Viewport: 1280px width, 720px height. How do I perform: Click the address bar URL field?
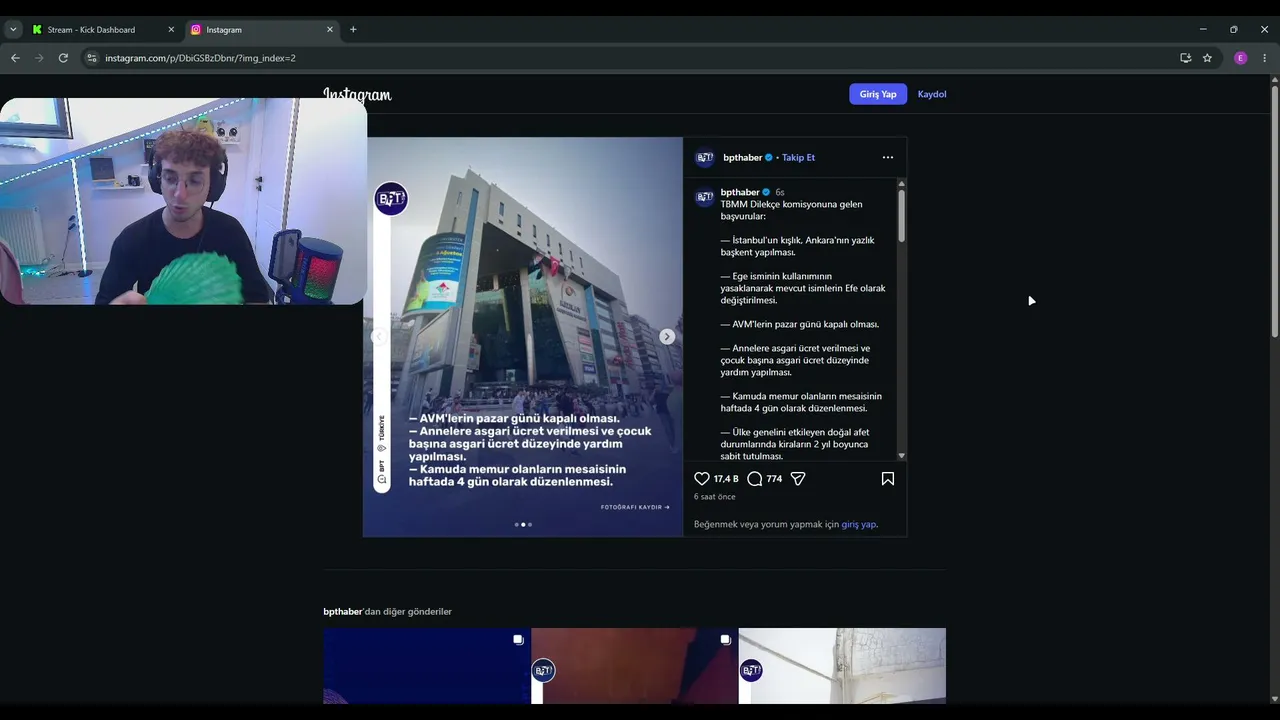630,58
